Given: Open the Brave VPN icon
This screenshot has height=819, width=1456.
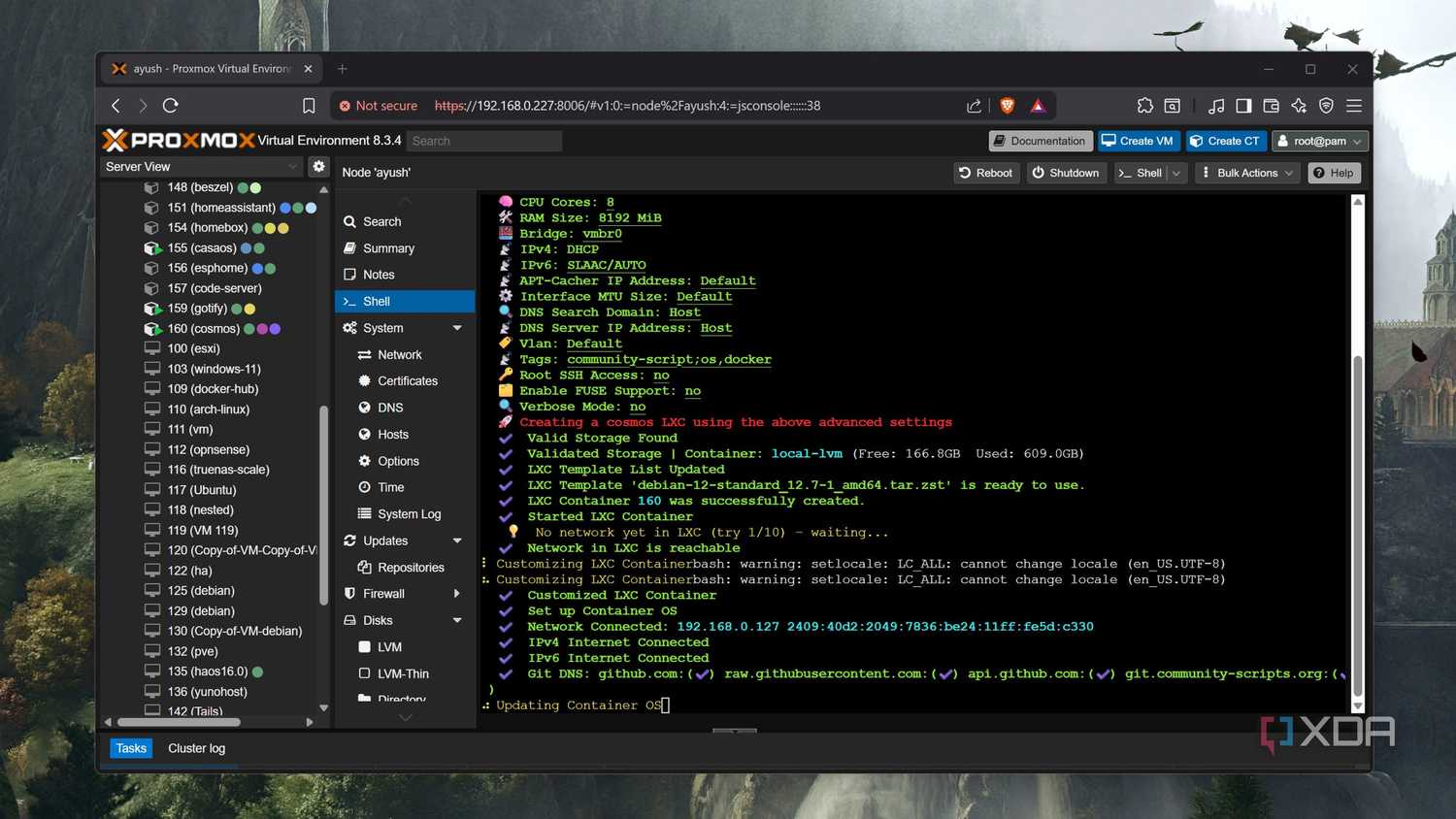Looking at the screenshot, I should point(1326,106).
